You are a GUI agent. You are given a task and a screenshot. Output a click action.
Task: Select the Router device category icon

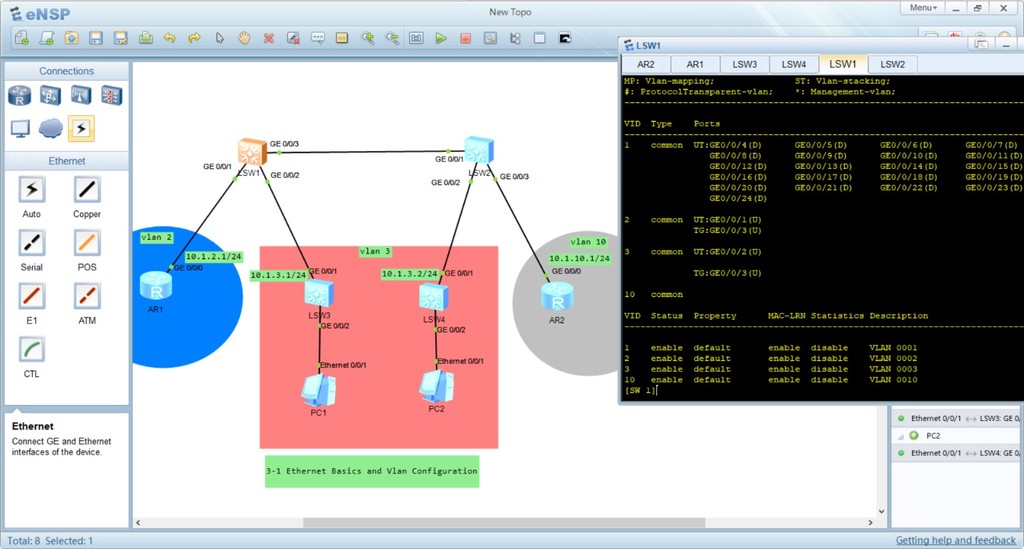(x=20, y=96)
